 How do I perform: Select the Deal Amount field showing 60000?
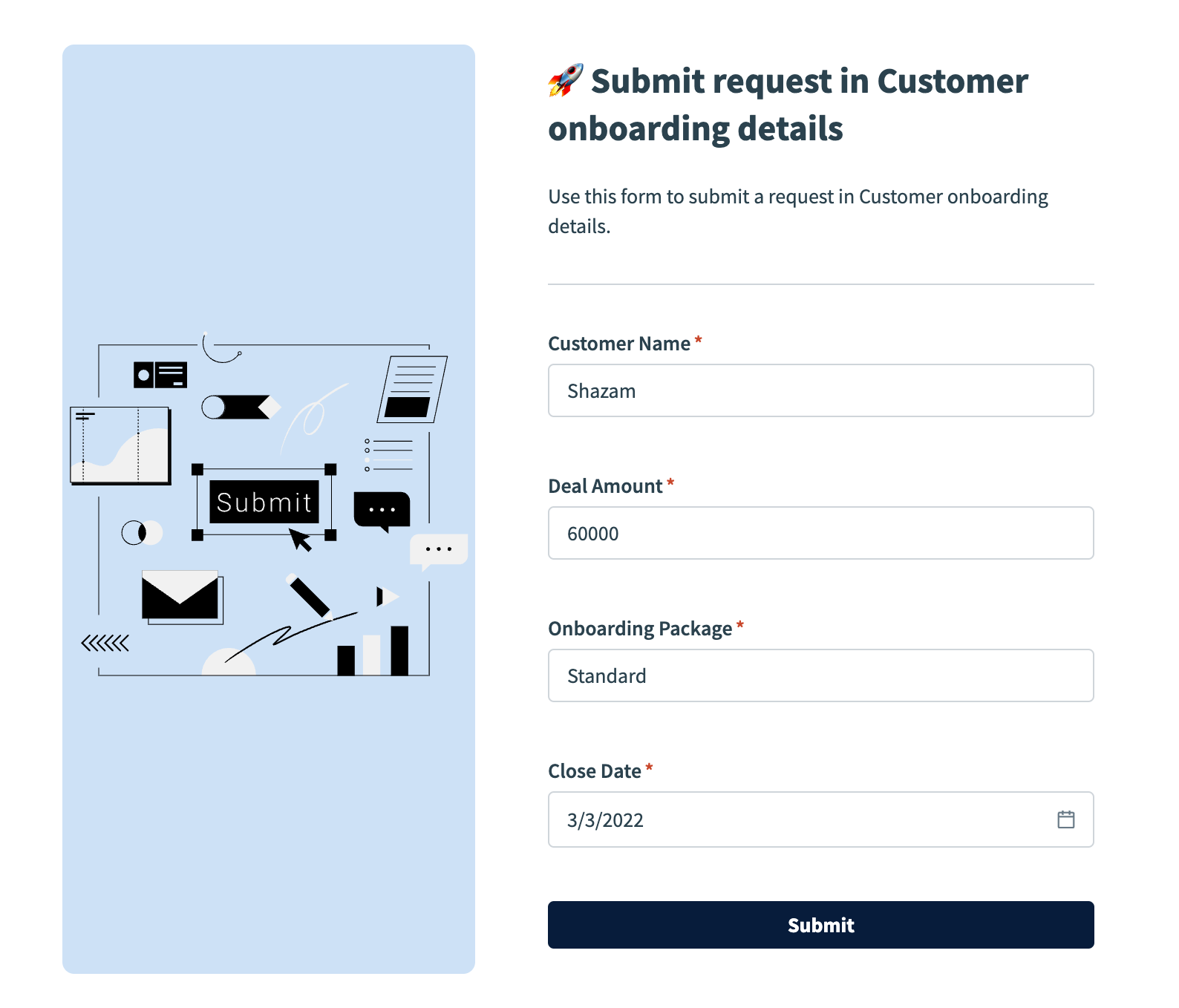click(820, 532)
